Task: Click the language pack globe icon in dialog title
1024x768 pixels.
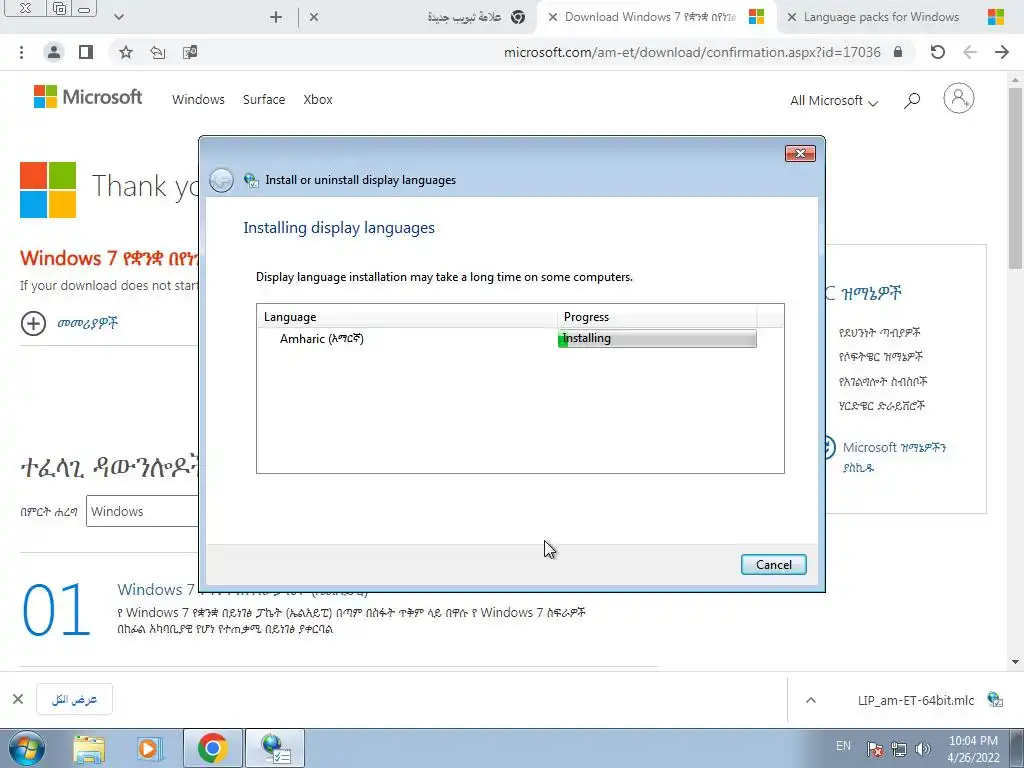Action: click(251, 180)
